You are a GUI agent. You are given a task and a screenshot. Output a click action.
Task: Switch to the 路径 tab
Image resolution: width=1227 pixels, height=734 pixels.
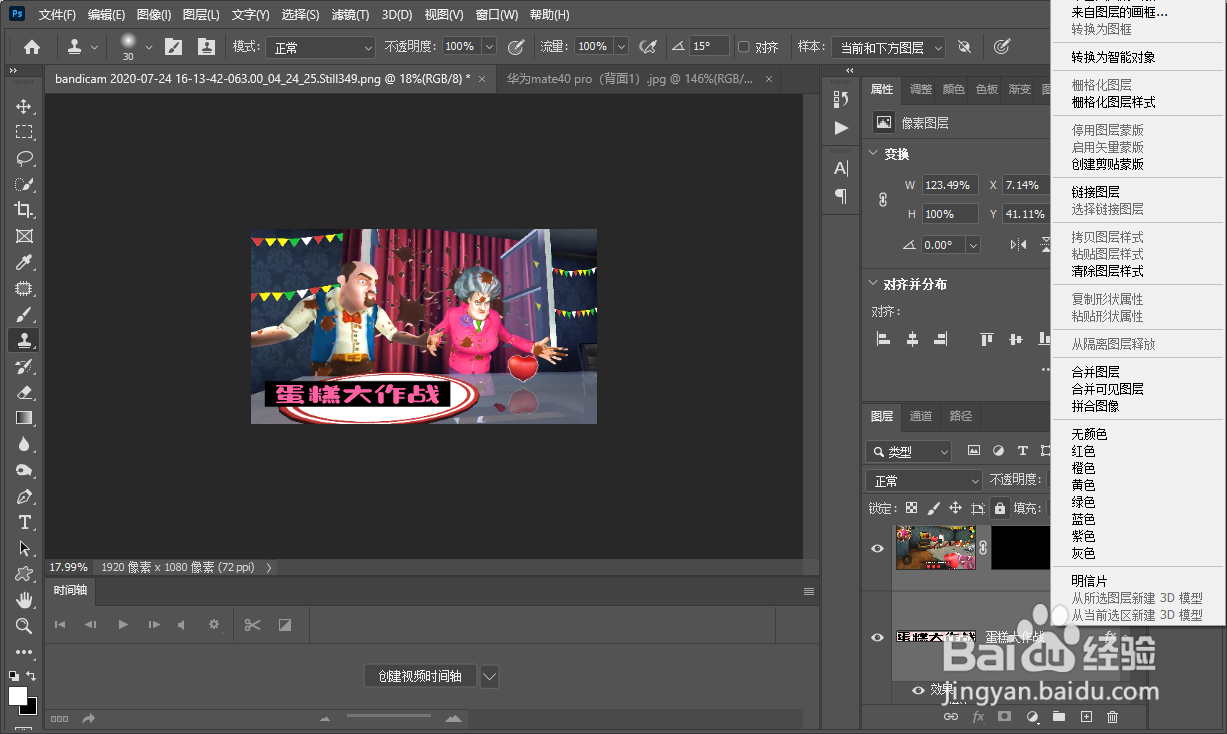960,416
